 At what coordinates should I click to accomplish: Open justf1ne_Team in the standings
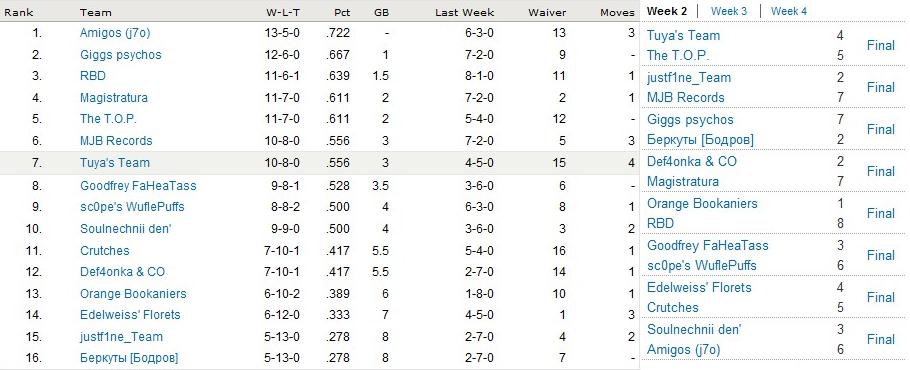(x=121, y=337)
